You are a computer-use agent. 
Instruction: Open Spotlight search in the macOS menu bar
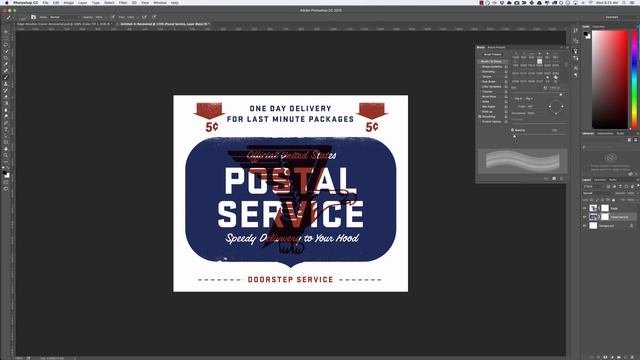[624, 3]
